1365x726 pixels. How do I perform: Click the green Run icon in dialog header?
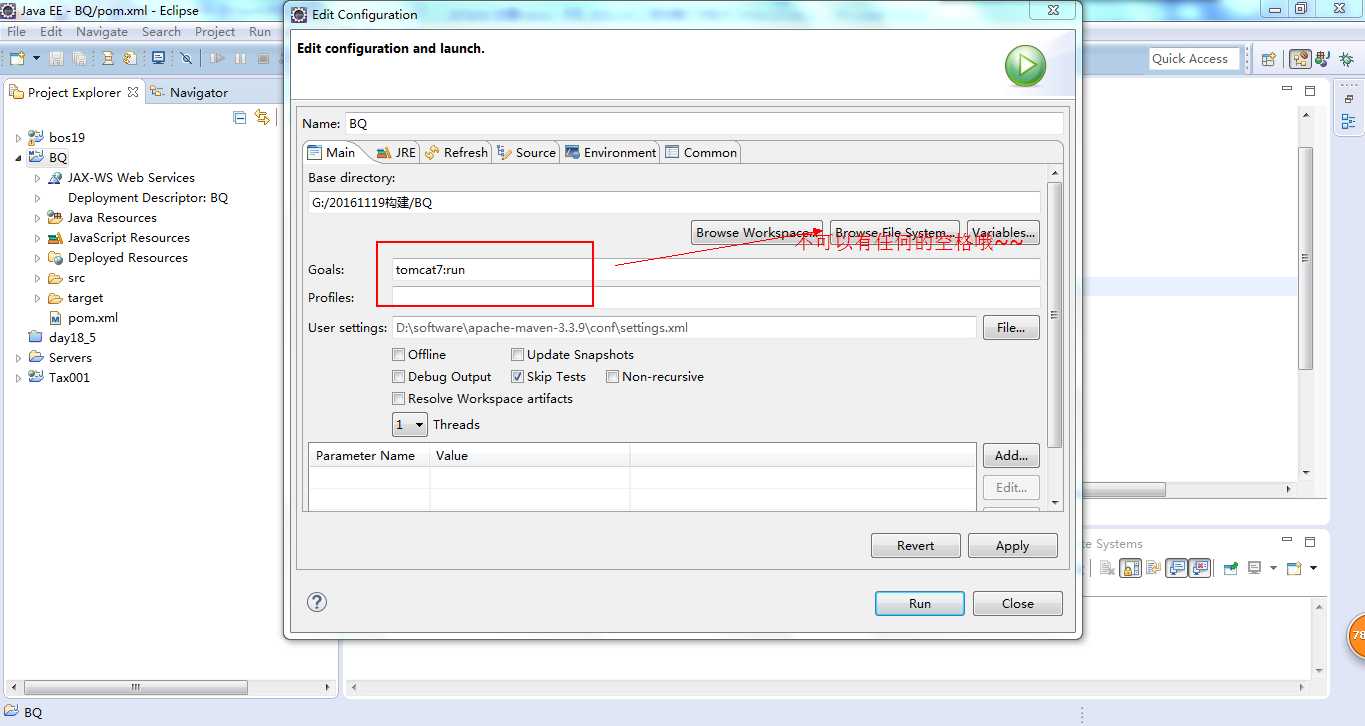pyautogui.click(x=1025, y=67)
